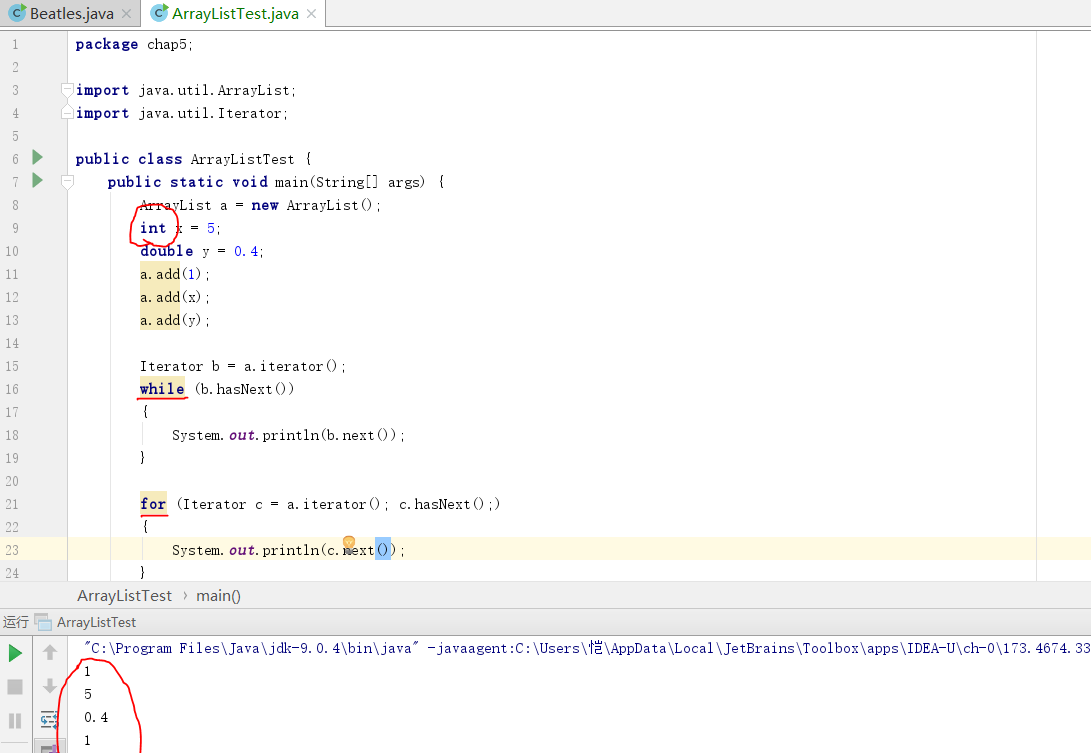Jump down the stack trace with the down arrow
1091x753 pixels.
(x=49, y=685)
